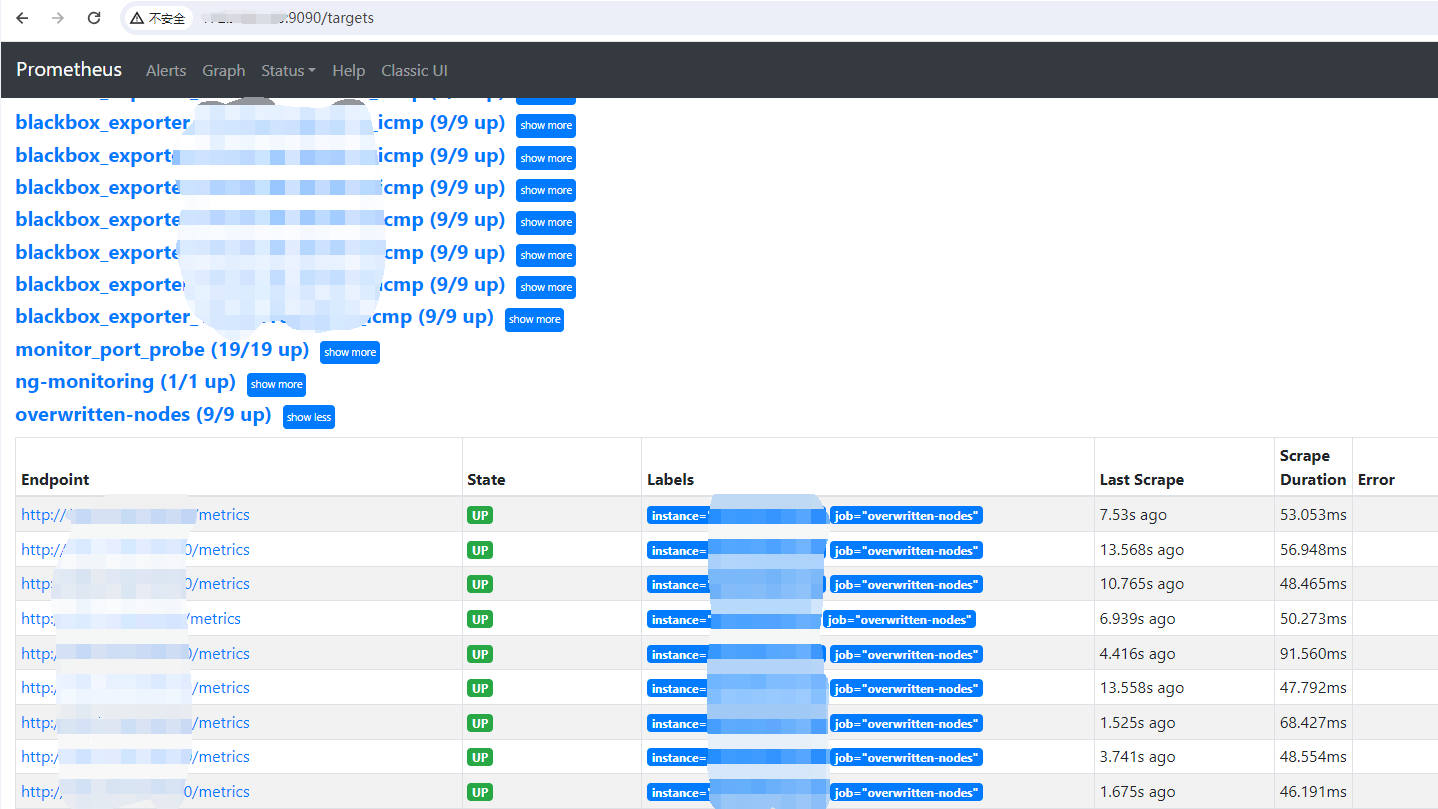This screenshot has width=1438, height=809.
Task: Open the Graph page
Action: click(223, 70)
